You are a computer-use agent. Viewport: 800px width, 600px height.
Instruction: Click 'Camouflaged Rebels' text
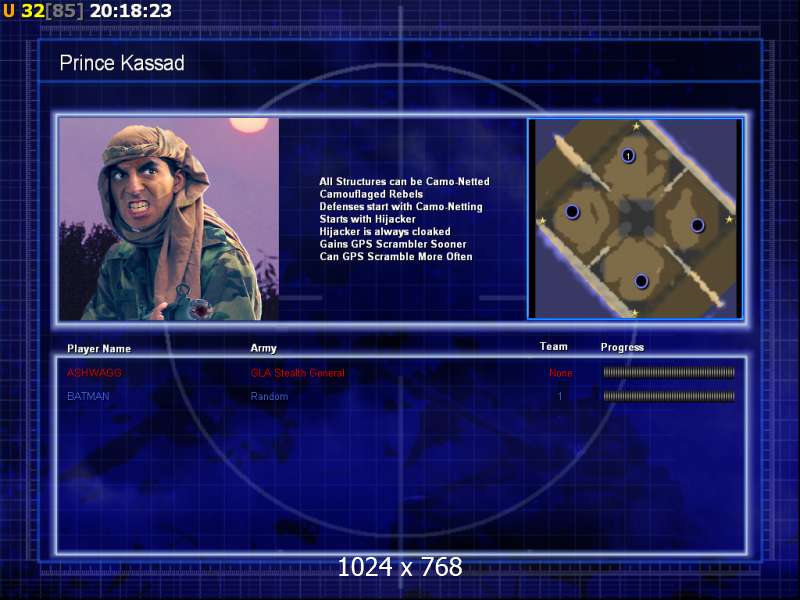point(371,194)
